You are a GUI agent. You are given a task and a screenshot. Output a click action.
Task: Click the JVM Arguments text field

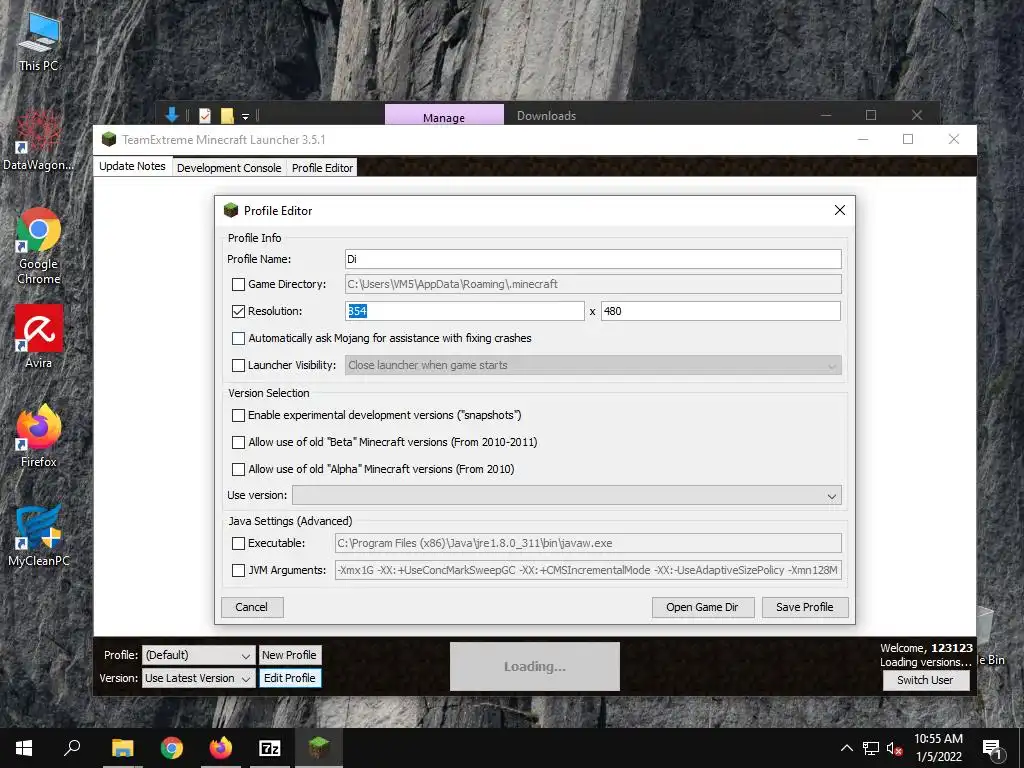pyautogui.click(x=588, y=570)
